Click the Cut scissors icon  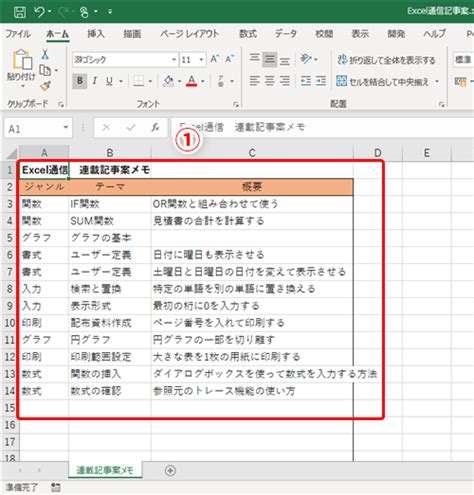tap(45, 55)
